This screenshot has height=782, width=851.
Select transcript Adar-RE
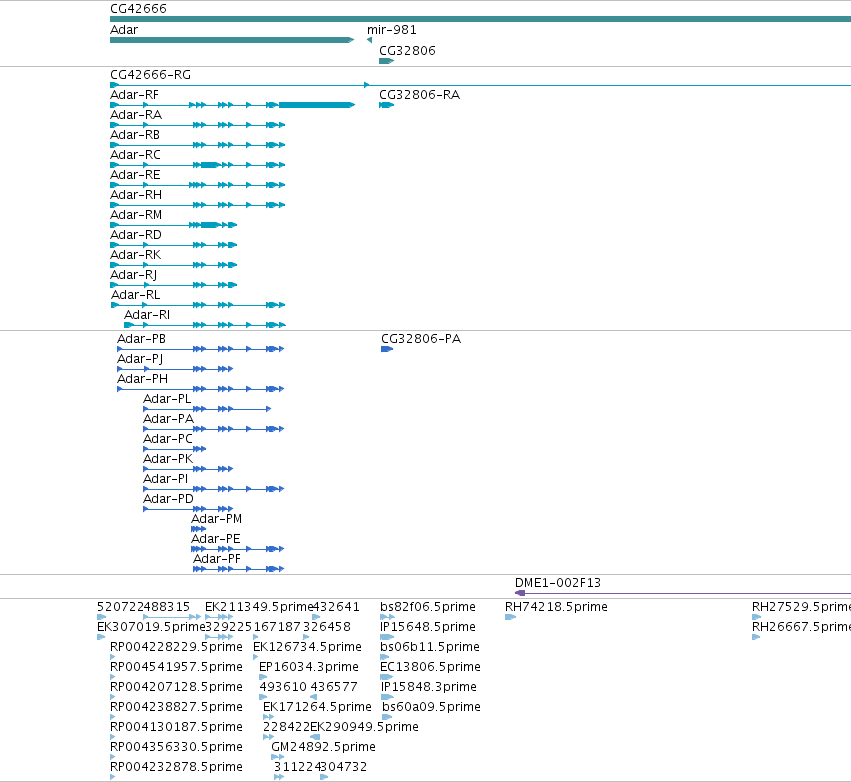135,175
